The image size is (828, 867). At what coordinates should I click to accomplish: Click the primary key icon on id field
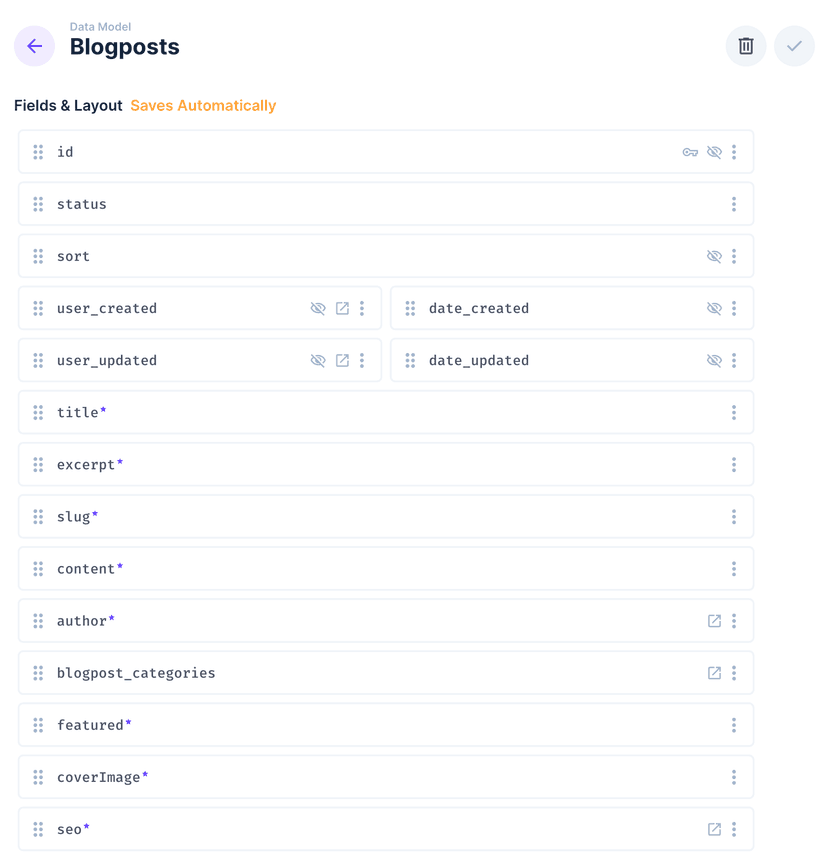[691, 151]
